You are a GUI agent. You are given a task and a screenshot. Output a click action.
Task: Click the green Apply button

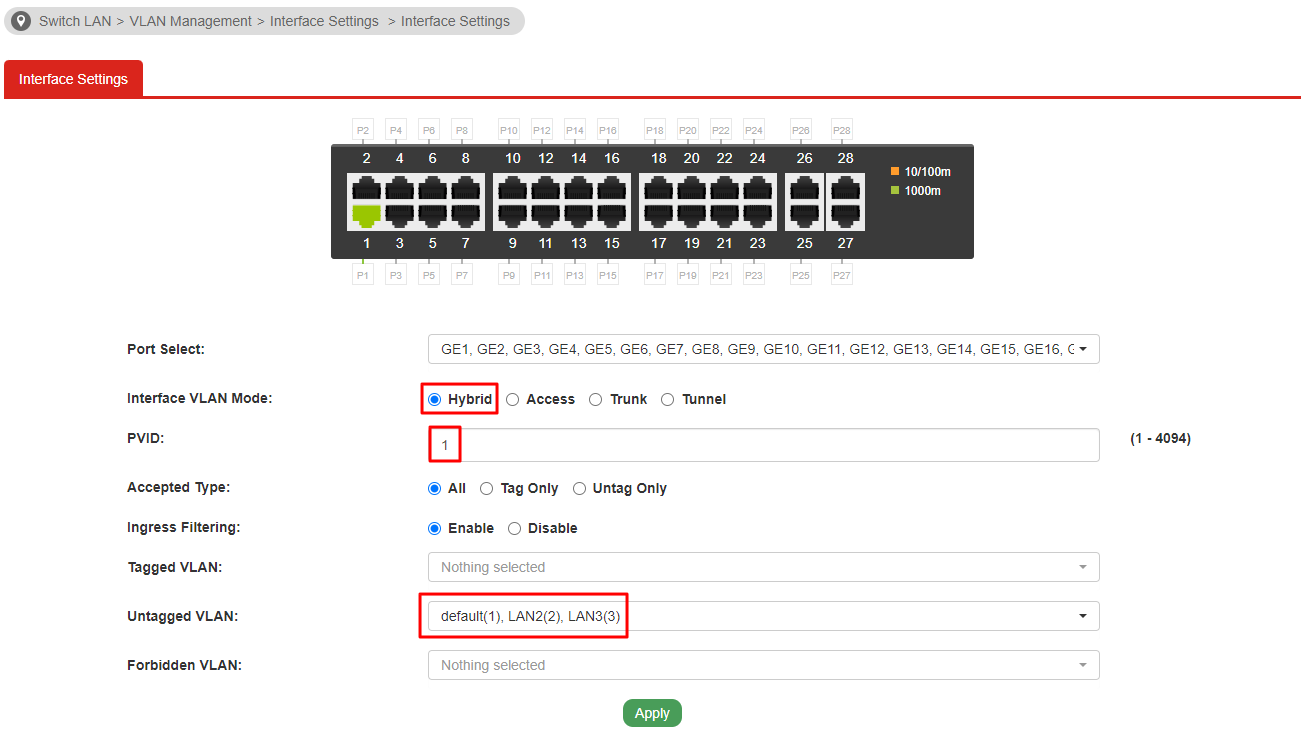tap(652, 713)
